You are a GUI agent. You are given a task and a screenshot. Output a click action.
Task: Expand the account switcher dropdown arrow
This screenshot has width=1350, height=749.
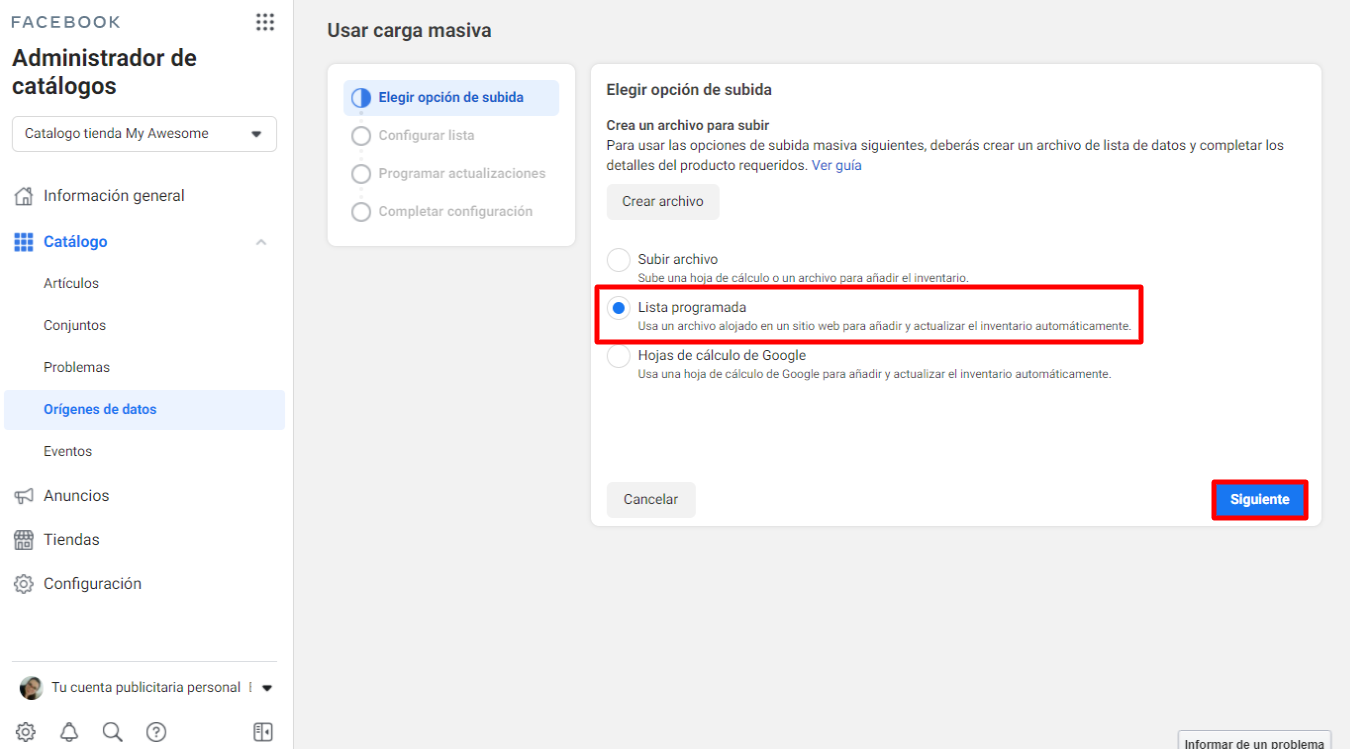(x=267, y=688)
